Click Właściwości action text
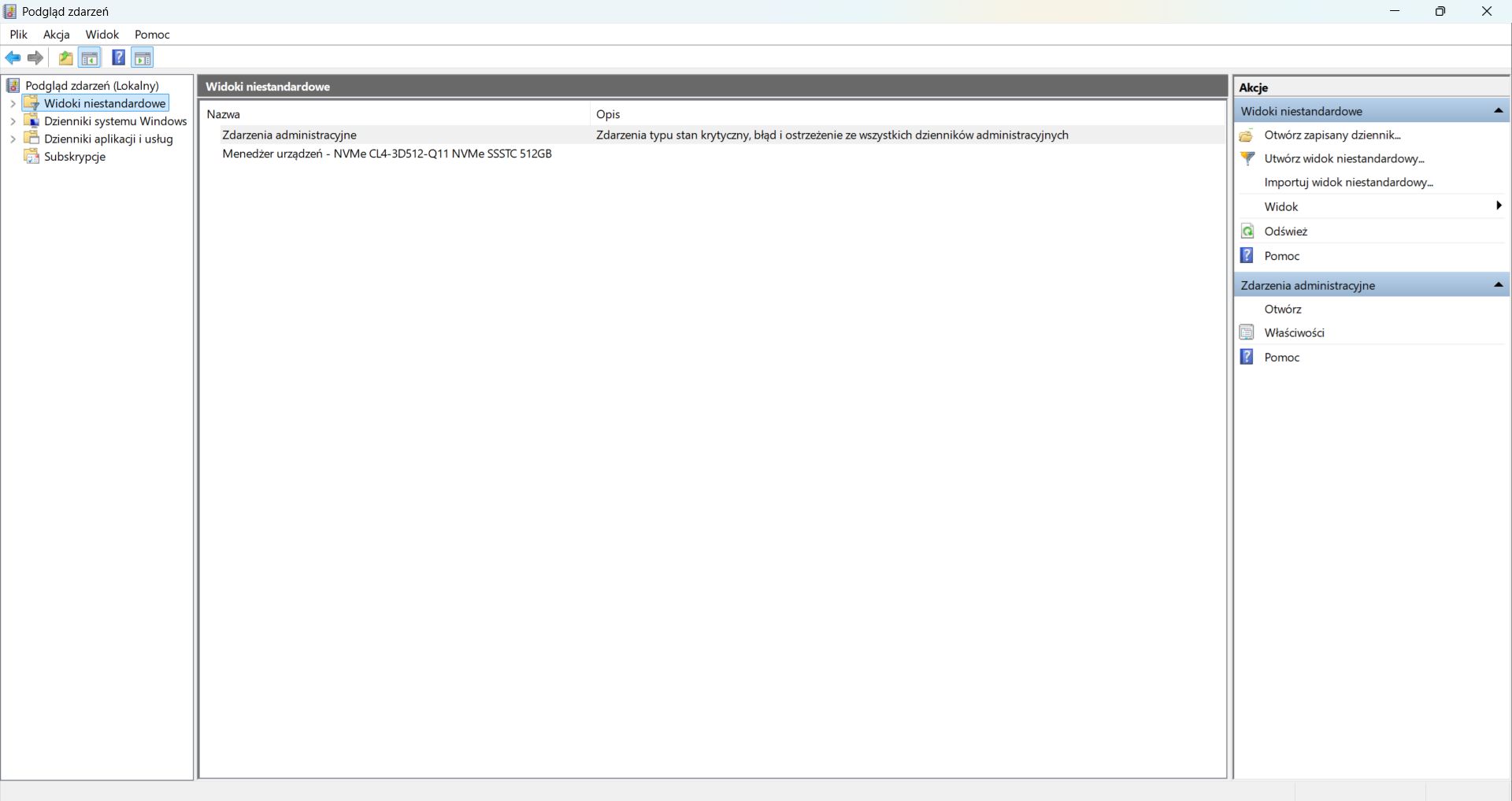 tap(1295, 332)
